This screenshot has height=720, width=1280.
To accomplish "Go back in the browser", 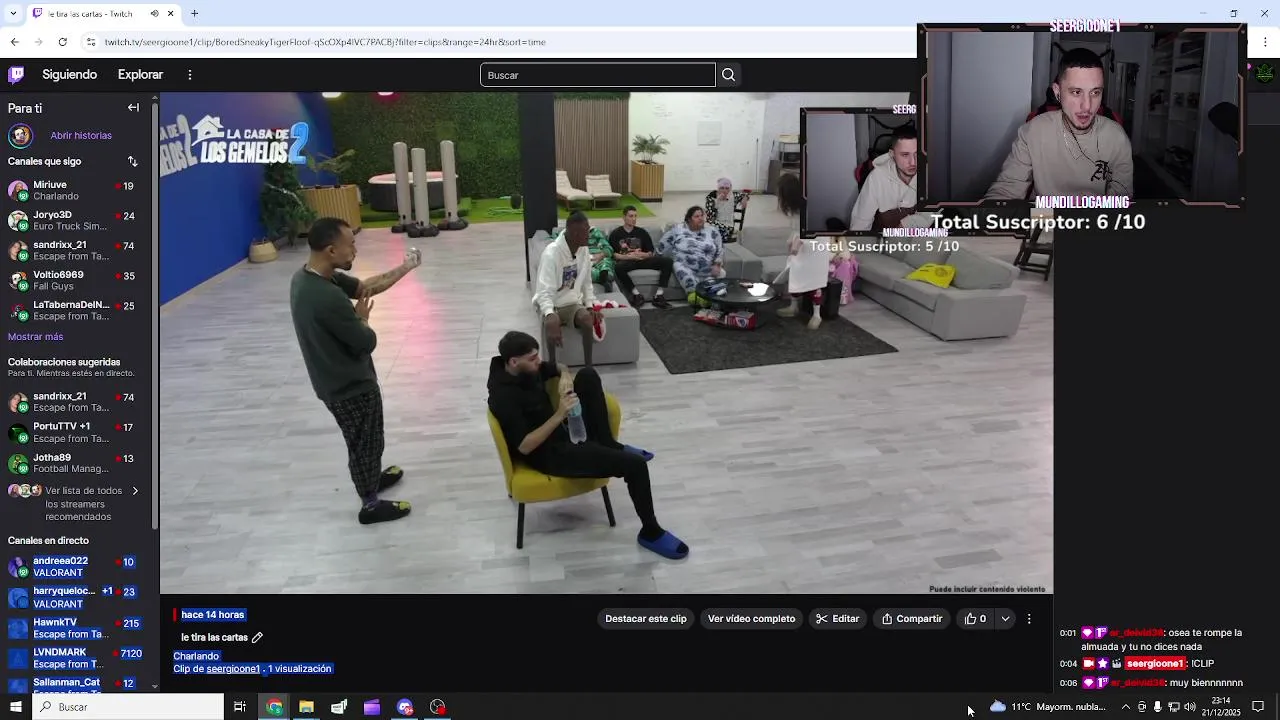I will click(14, 42).
